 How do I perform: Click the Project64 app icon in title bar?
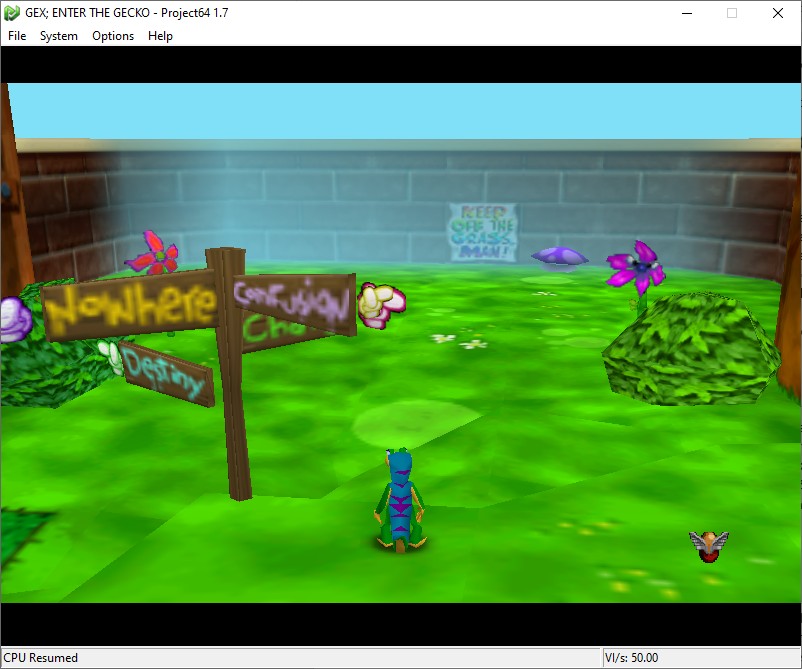click(x=12, y=13)
